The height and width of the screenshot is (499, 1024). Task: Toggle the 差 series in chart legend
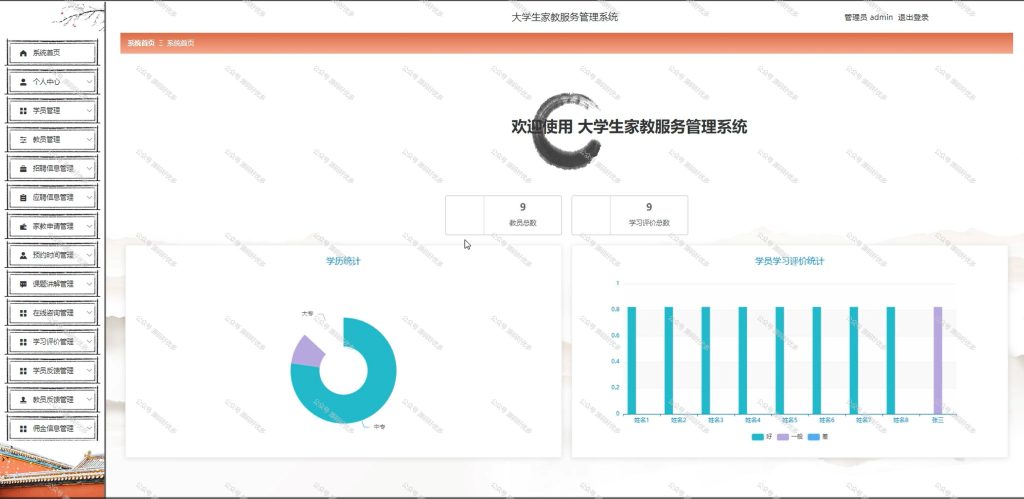(x=818, y=436)
